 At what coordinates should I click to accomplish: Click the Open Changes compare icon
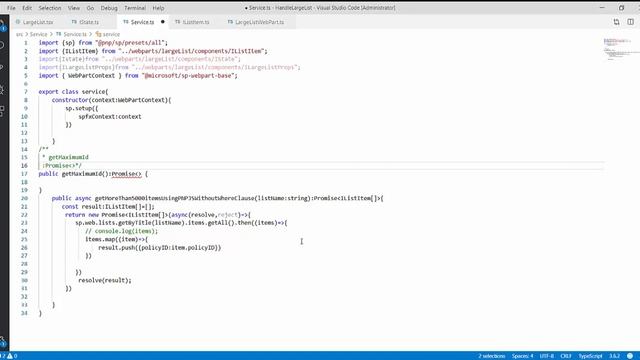[616, 22]
